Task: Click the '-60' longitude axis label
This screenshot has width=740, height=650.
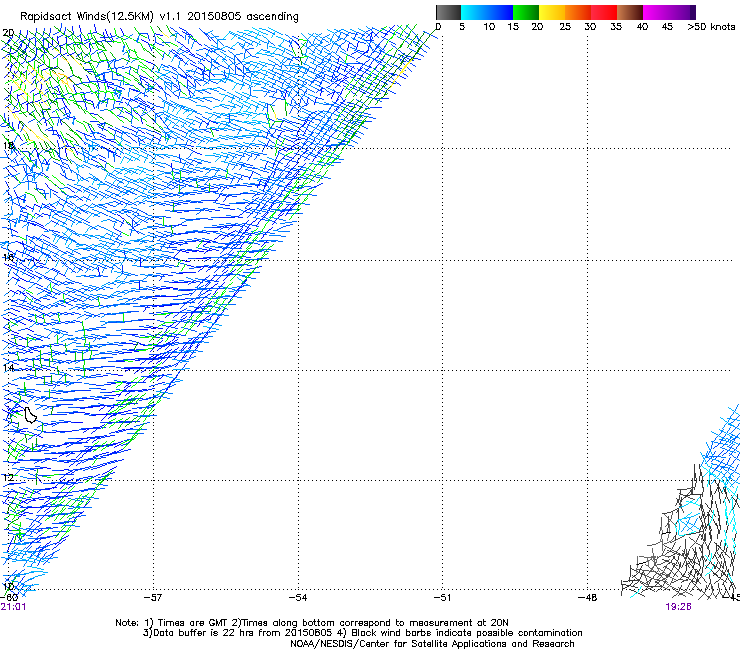Action: point(9,598)
